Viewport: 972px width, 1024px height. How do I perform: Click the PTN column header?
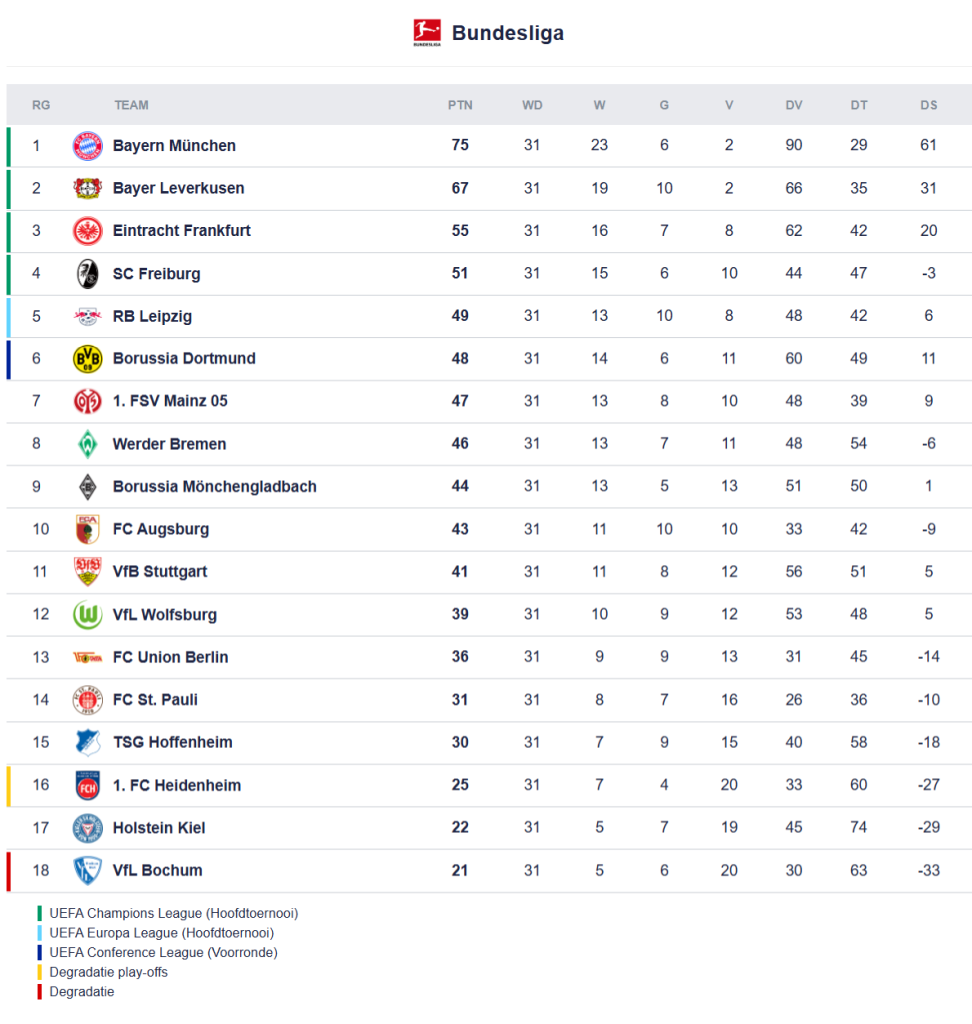coord(460,105)
